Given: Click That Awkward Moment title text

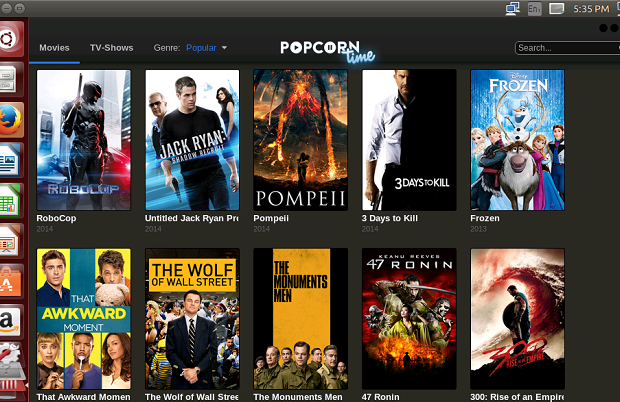Looking at the screenshot, I should tap(83, 397).
